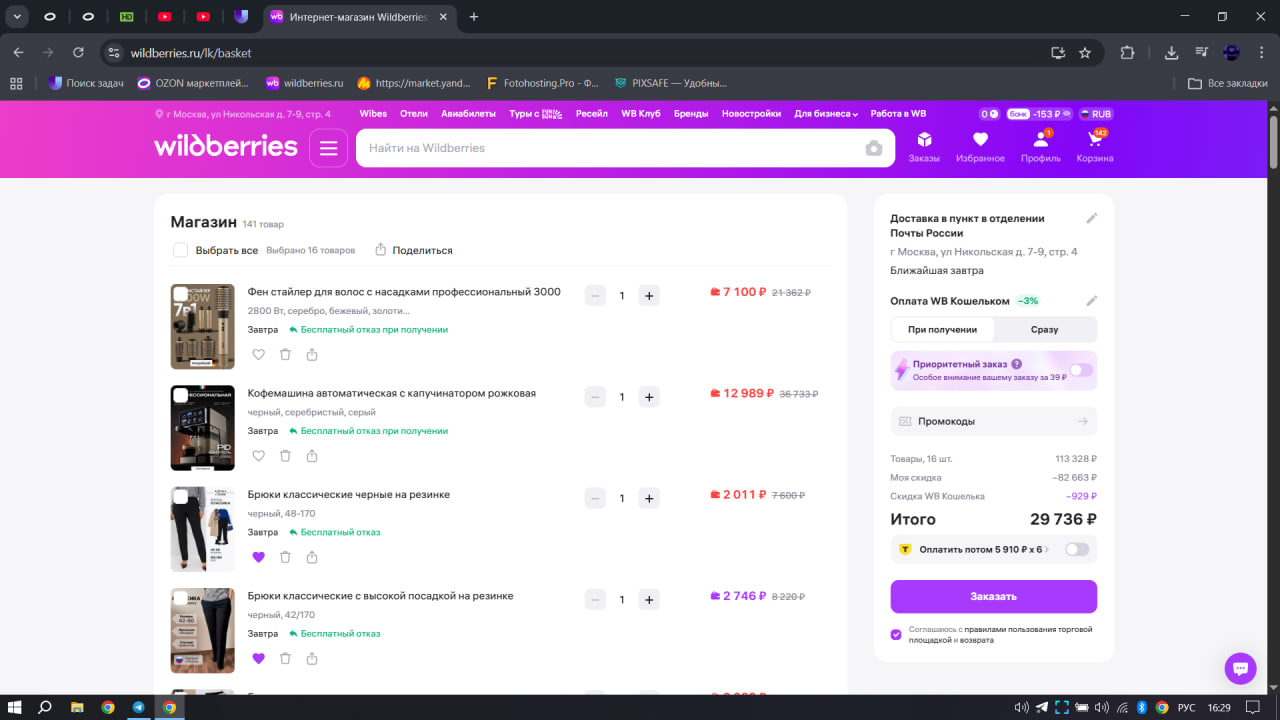Screen dimensions: 1280x720
Task: Delete the high-waist trousers from basket
Action: click(285, 658)
